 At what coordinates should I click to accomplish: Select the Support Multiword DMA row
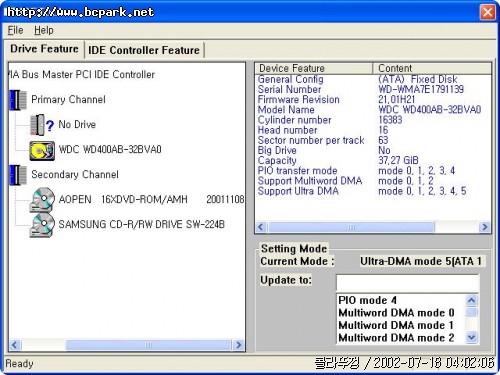(x=373, y=181)
